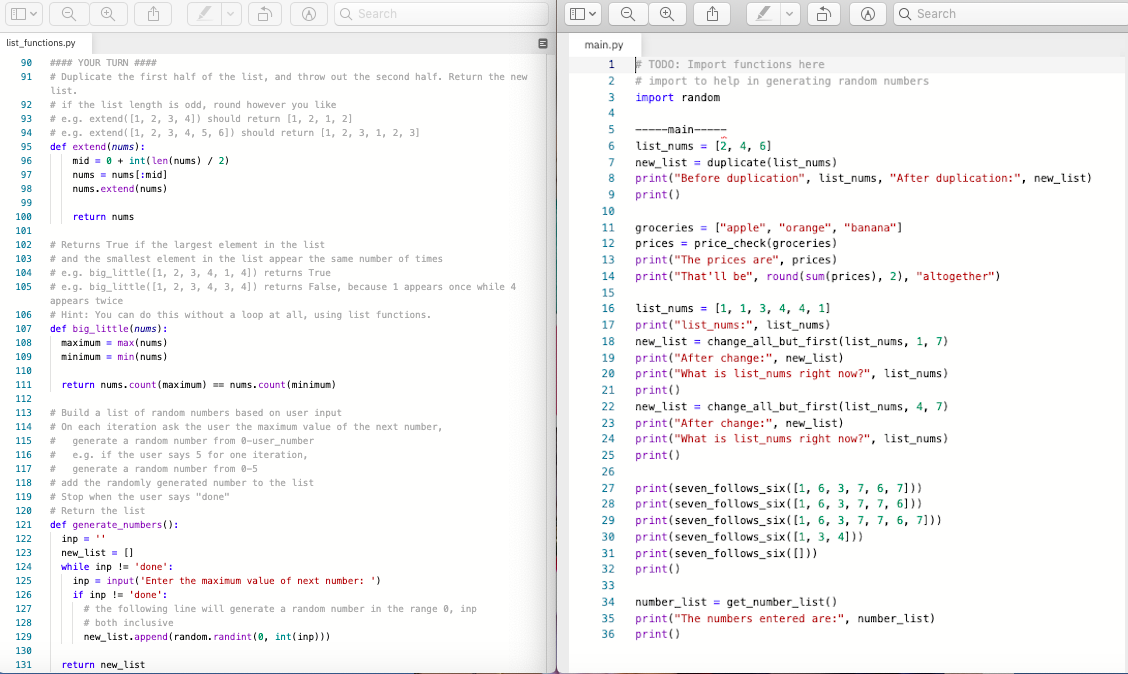1128x674 pixels.
Task: Click 'def big_little(nums):' definition line
Action: tap(109, 329)
